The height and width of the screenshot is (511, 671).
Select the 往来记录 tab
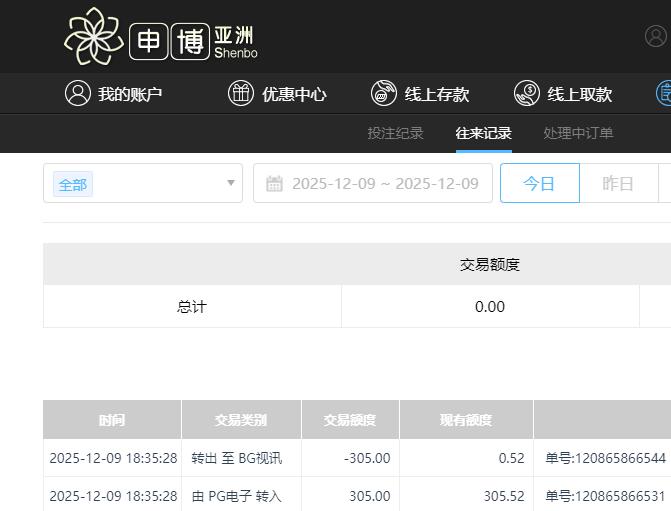click(x=483, y=133)
